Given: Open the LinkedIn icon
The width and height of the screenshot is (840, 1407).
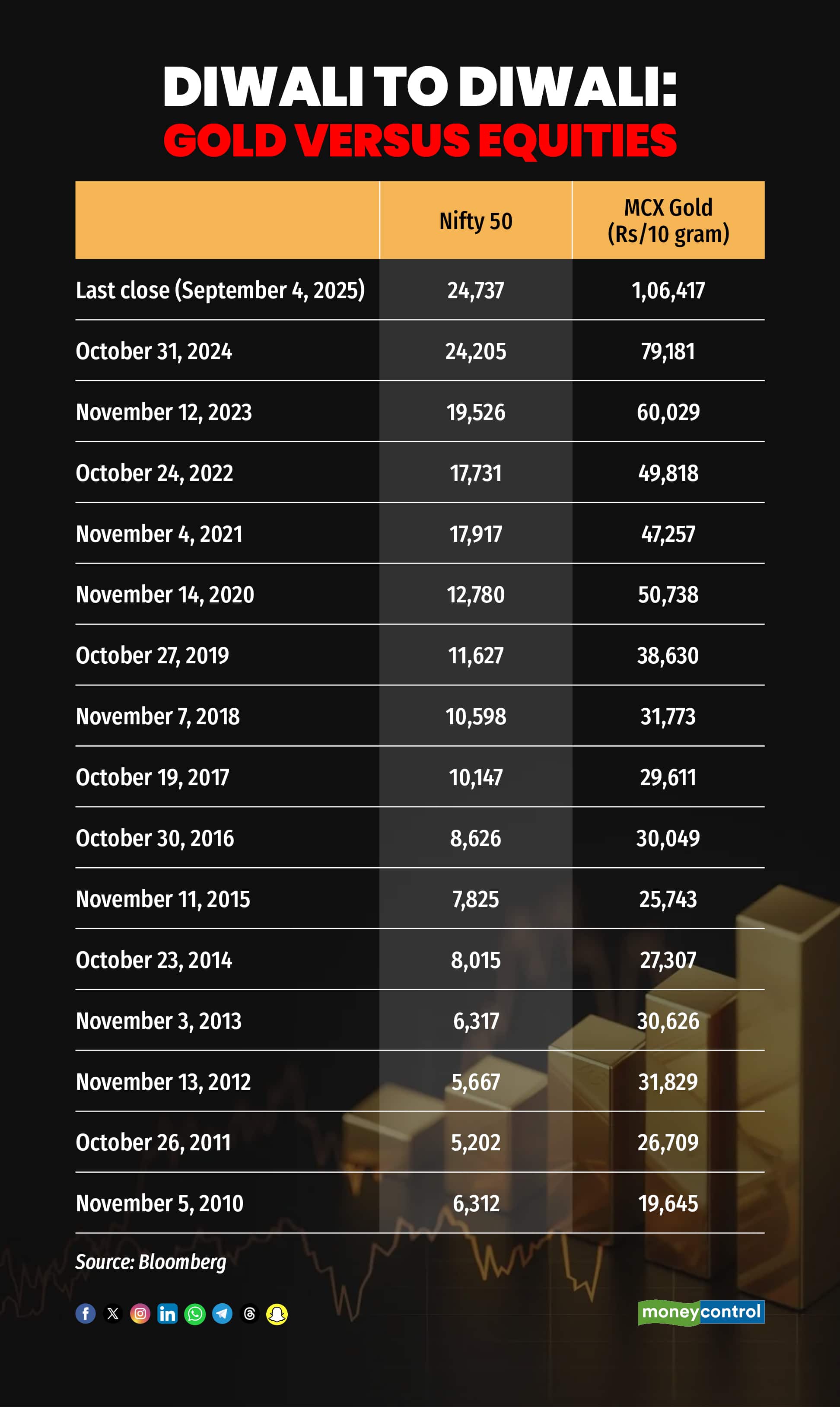Looking at the screenshot, I should click(168, 1314).
